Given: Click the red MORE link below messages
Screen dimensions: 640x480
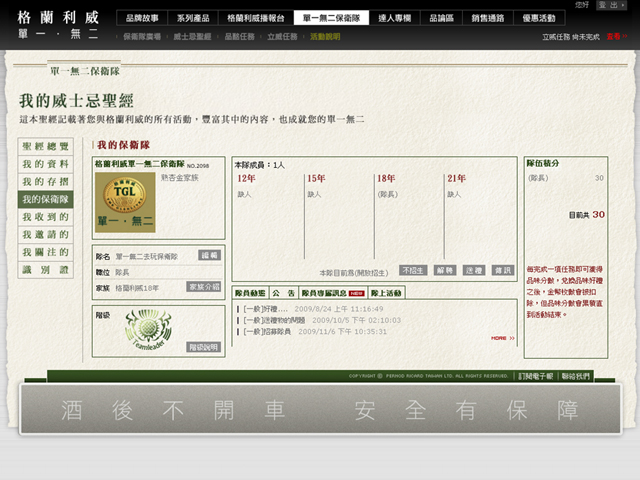Looking at the screenshot, I should 503,338.
